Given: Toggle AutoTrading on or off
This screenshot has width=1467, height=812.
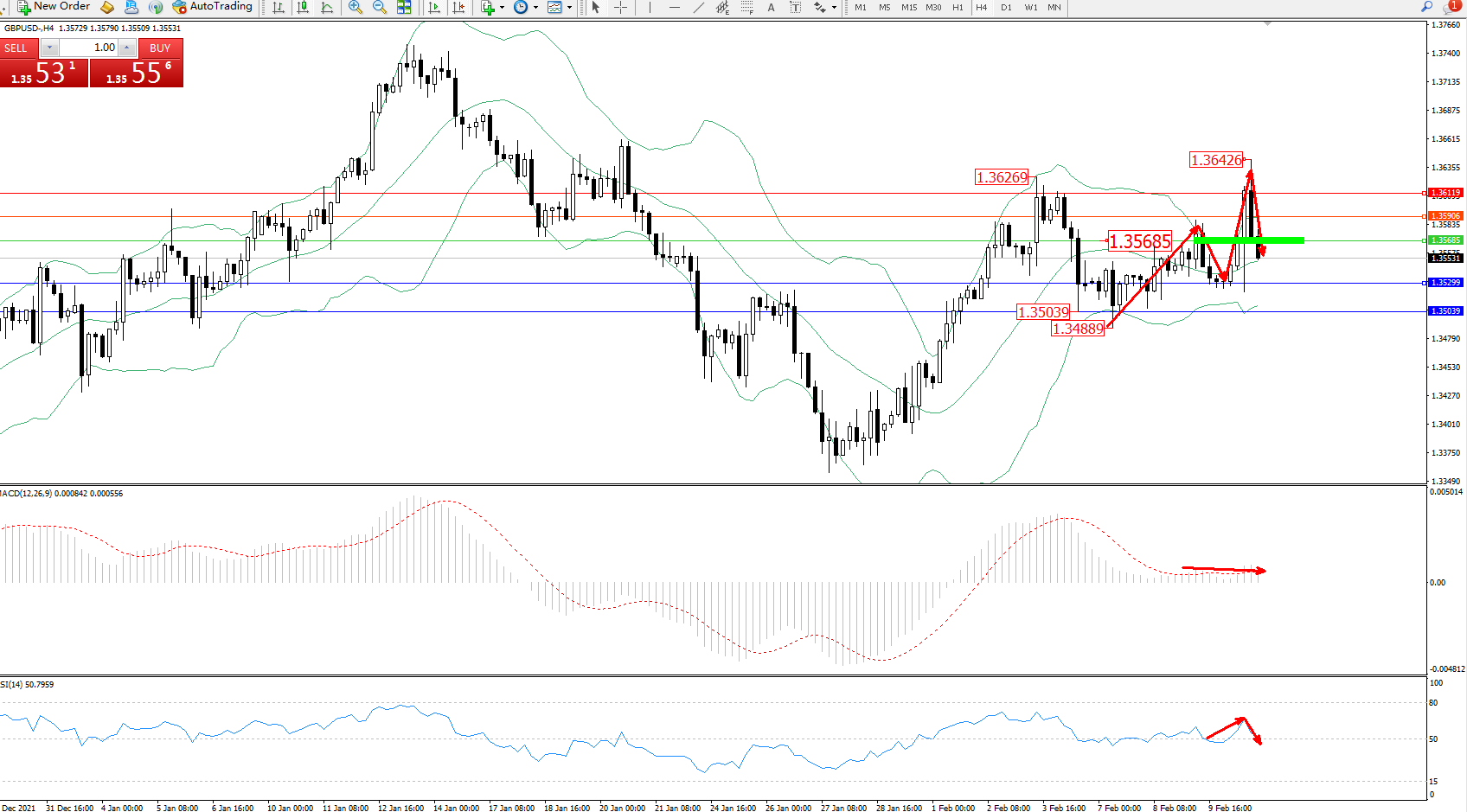Looking at the screenshot, I should [213, 7].
